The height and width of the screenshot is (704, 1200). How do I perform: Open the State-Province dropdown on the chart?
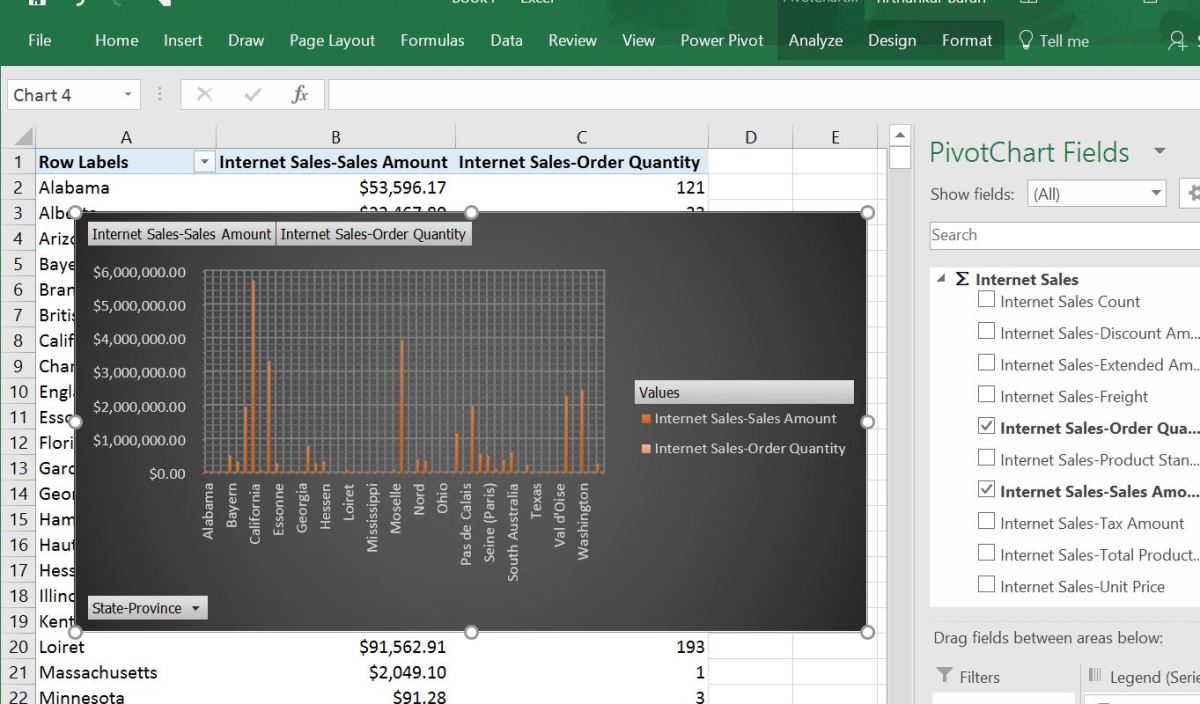coord(197,607)
